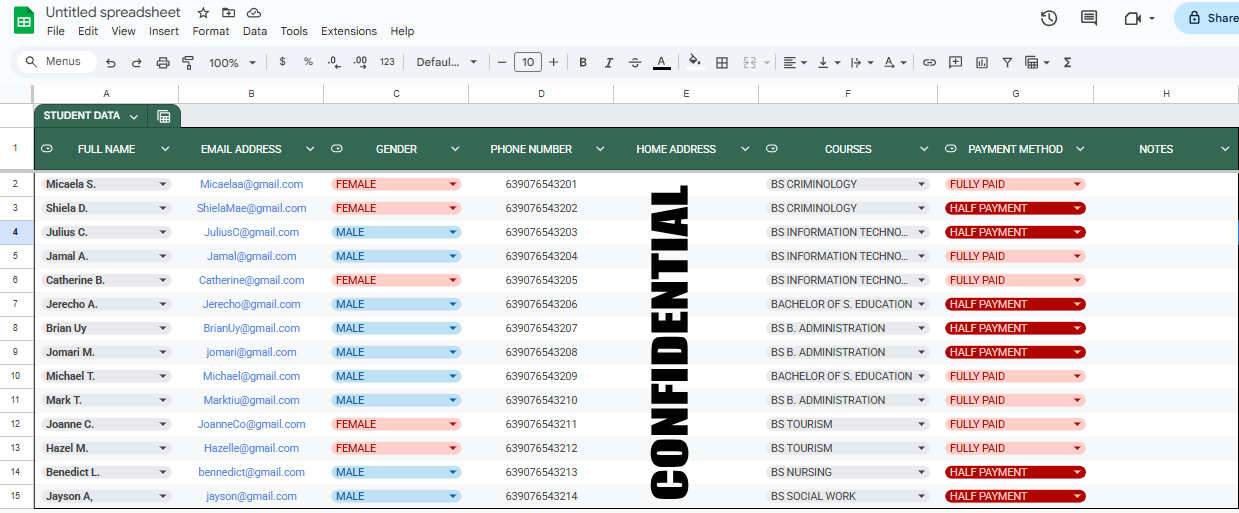This screenshot has height=513, width=1239.
Task: Open the text color picker
Action: (x=661, y=62)
